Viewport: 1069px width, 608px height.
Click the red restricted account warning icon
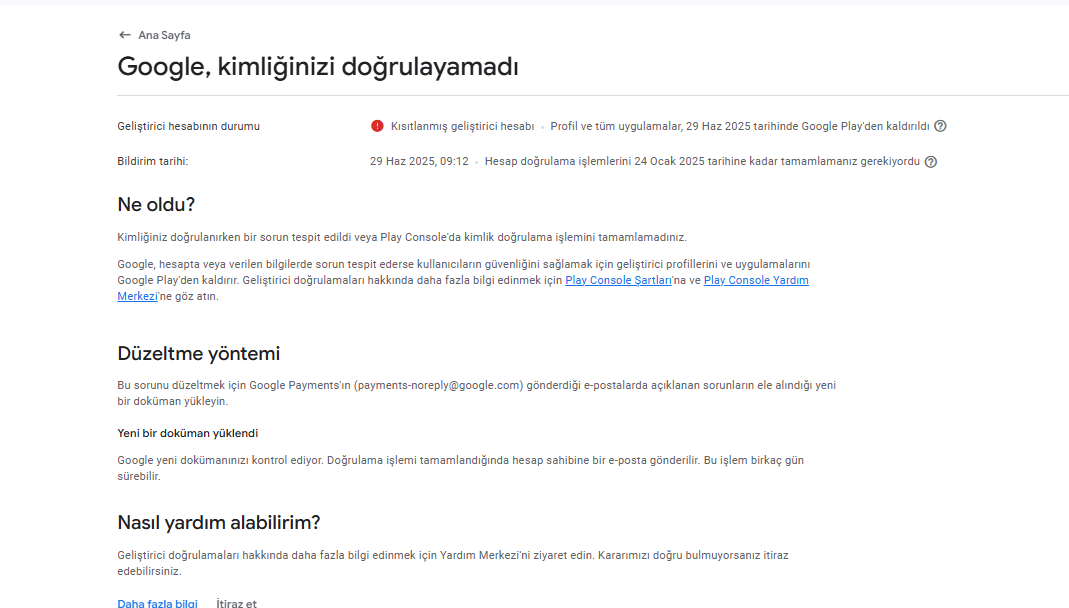(x=377, y=126)
